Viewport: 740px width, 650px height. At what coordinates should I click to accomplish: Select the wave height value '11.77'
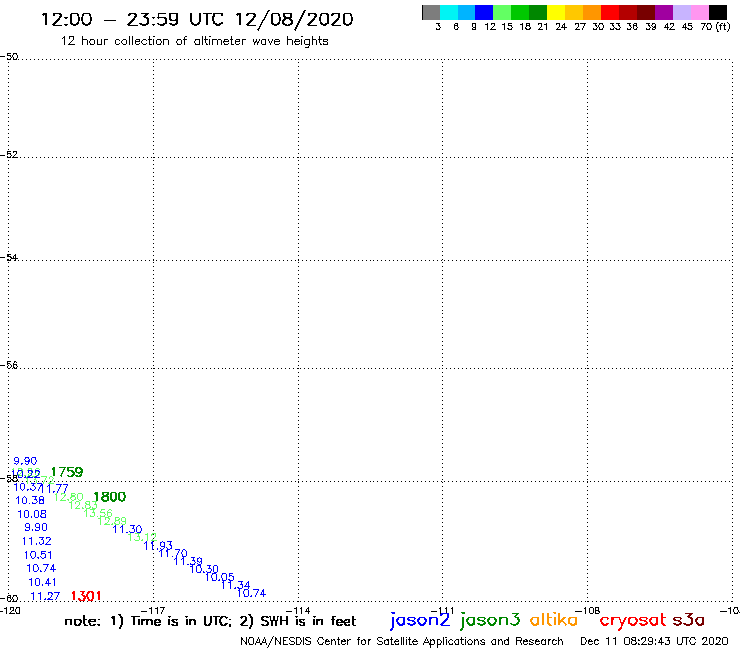(56, 488)
